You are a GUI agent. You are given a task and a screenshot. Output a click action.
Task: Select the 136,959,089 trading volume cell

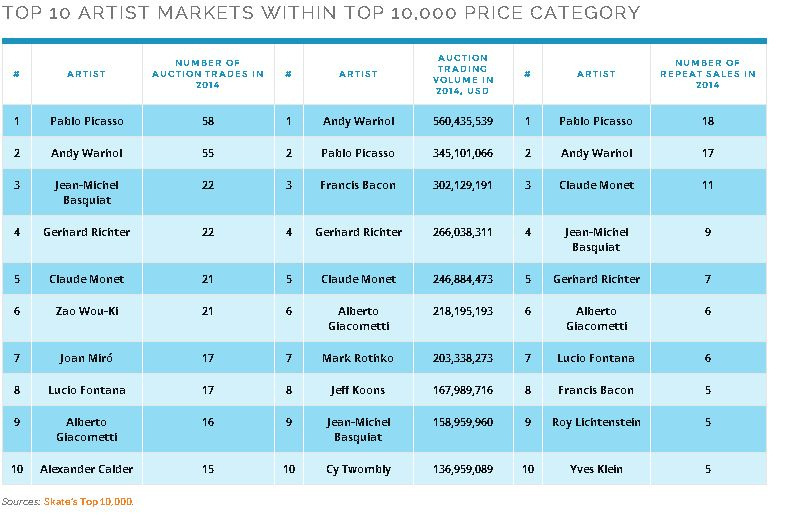[x=464, y=469]
